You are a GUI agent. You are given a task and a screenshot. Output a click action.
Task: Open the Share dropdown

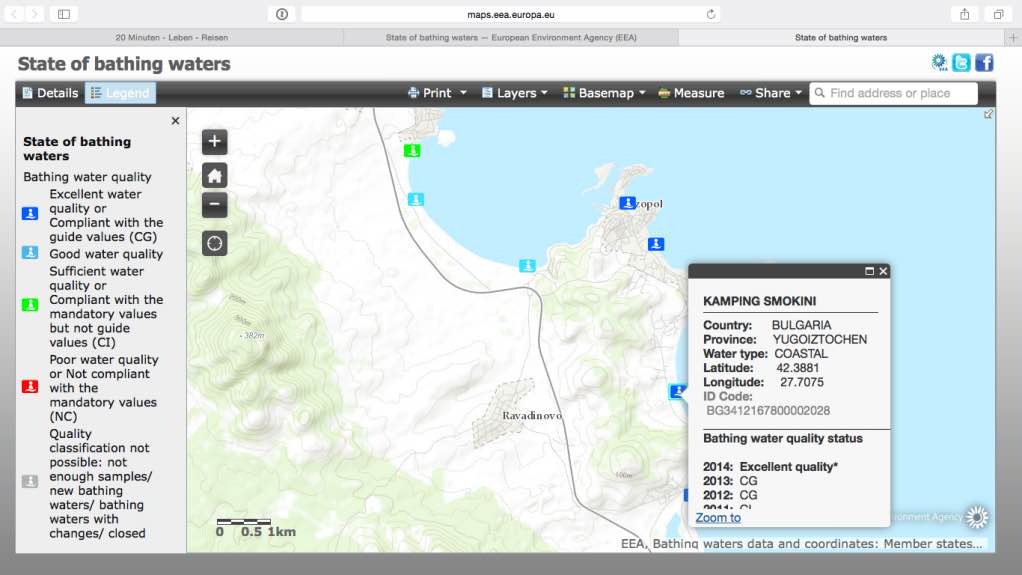click(x=770, y=93)
